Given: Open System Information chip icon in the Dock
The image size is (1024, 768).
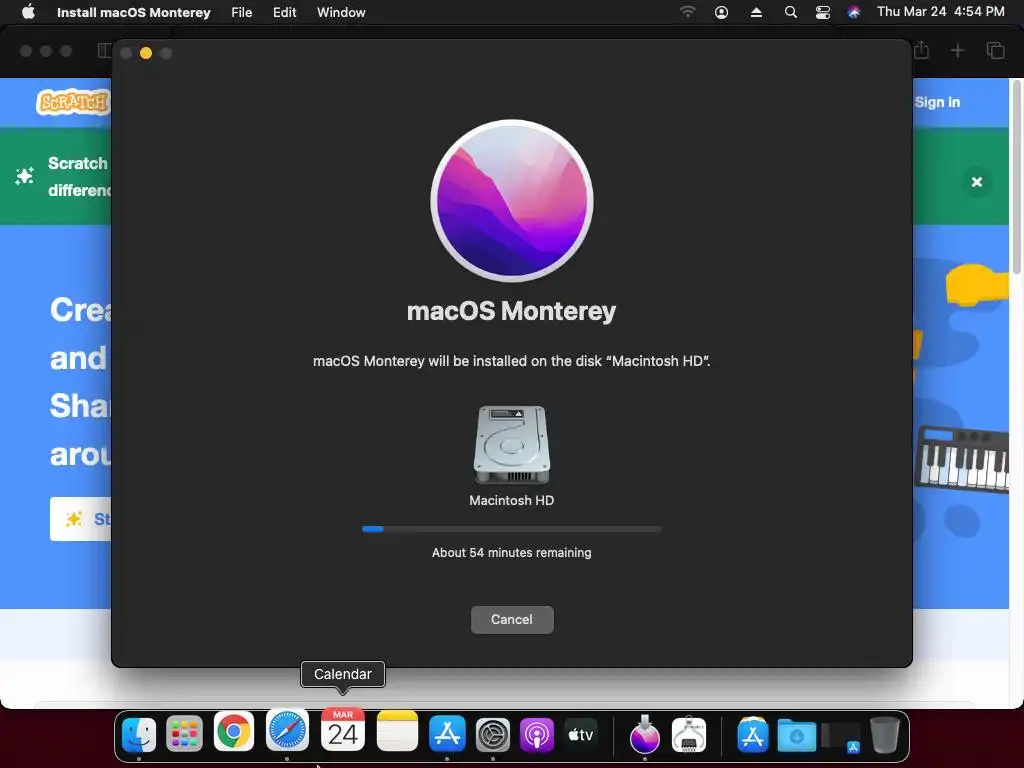Looking at the screenshot, I should coord(689,735).
